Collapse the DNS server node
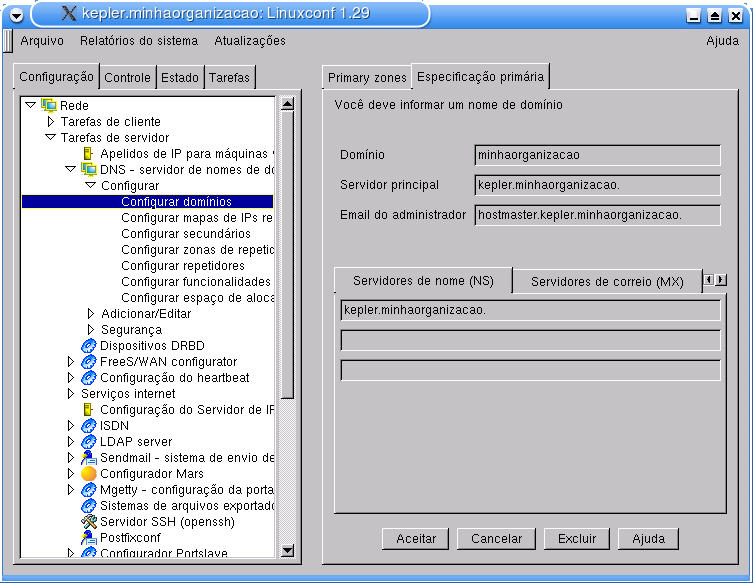This screenshot has width=753, height=583. (71, 169)
